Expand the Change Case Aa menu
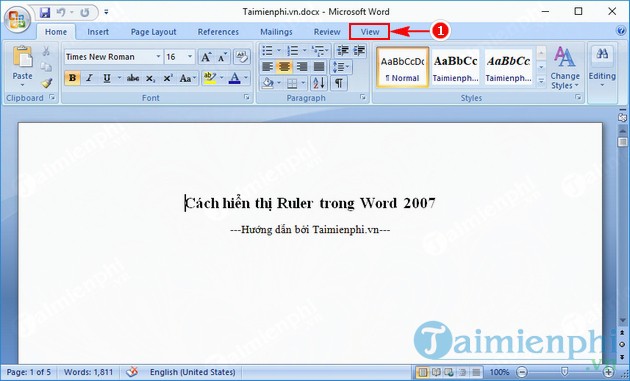The width and height of the screenshot is (630, 381). 188,78
